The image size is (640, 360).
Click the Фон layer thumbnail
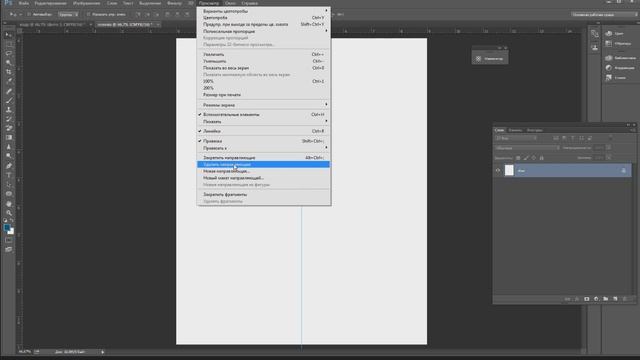(x=509, y=171)
